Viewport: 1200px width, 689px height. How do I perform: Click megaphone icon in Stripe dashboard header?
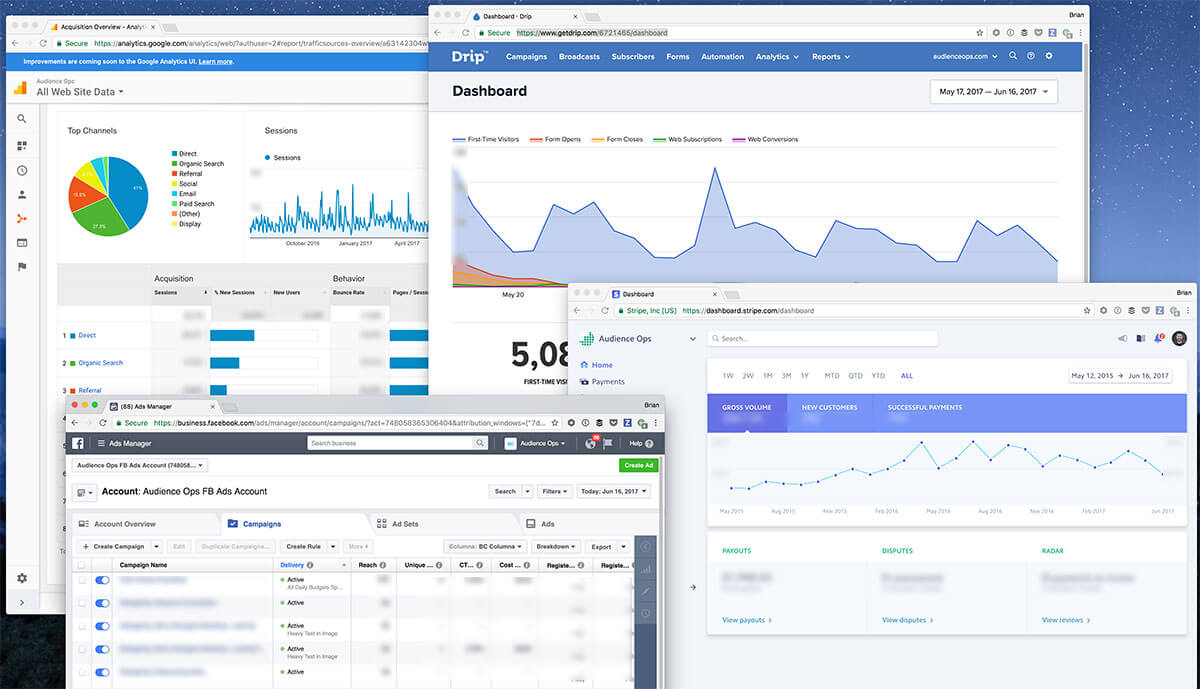1122,339
